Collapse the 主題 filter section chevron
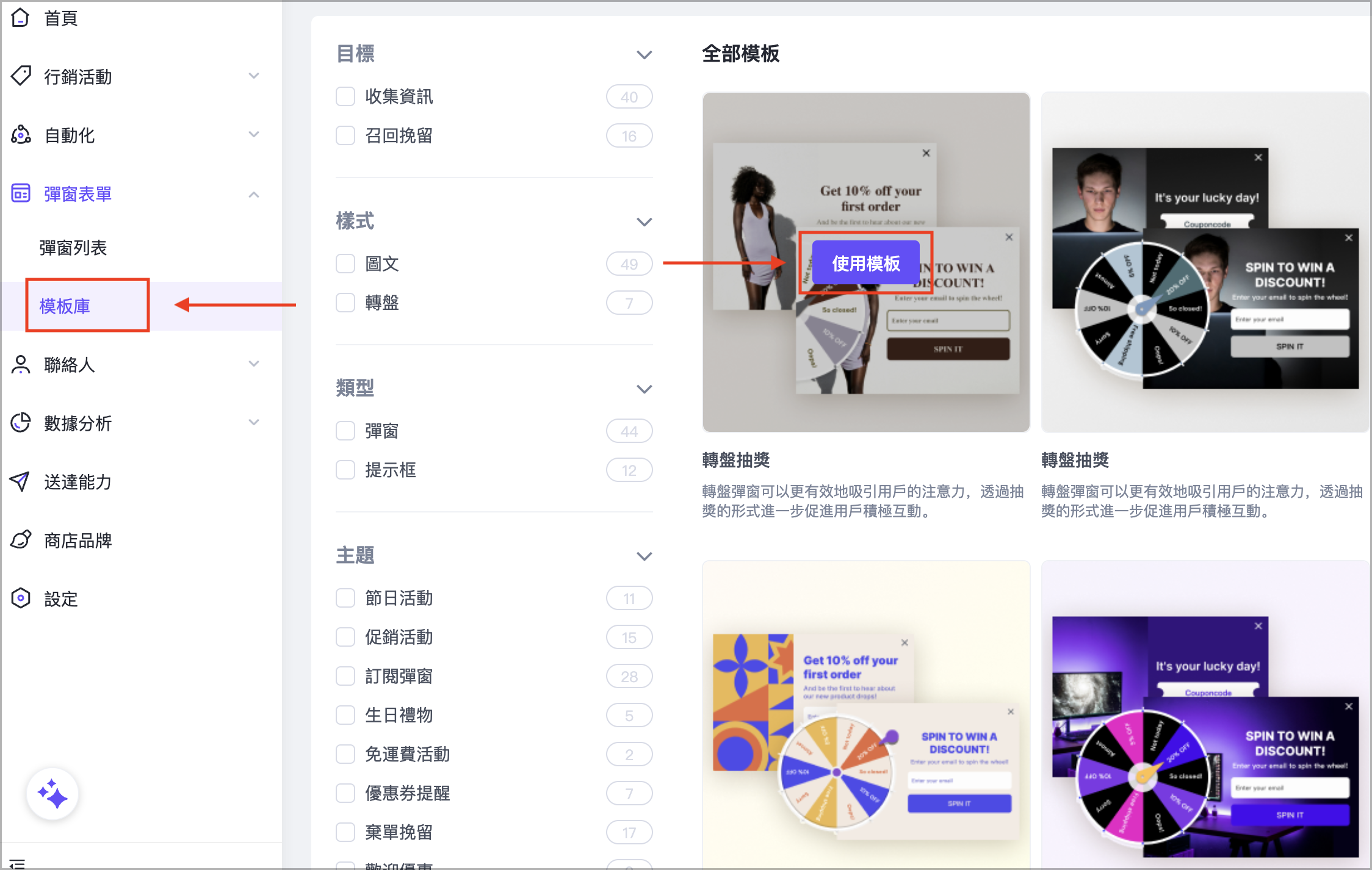The width and height of the screenshot is (1372, 870). (x=644, y=556)
